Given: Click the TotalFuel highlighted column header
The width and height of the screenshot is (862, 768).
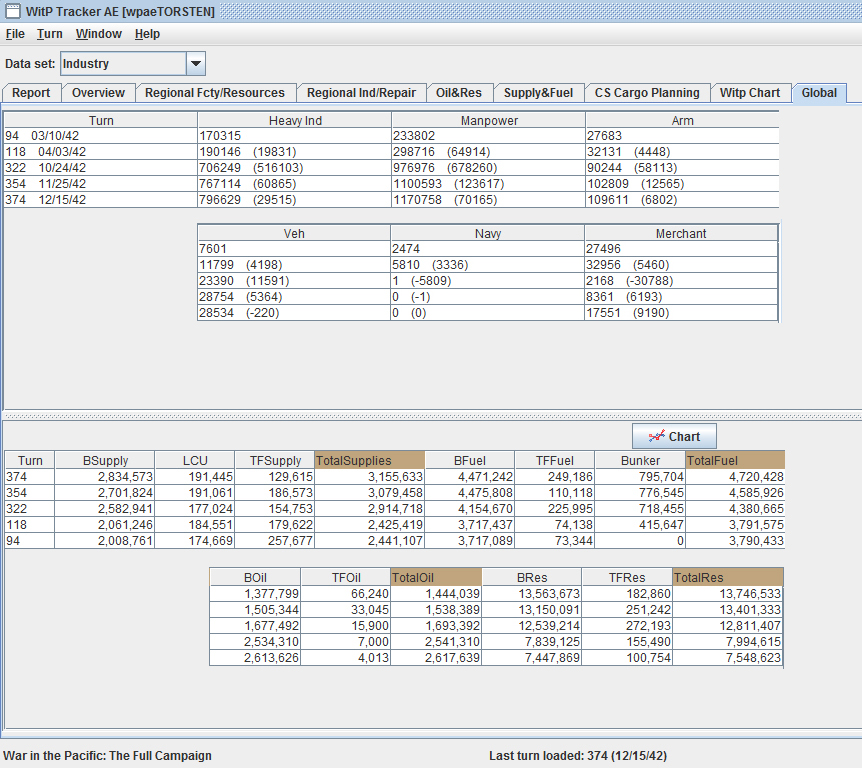Looking at the screenshot, I should tap(735, 461).
